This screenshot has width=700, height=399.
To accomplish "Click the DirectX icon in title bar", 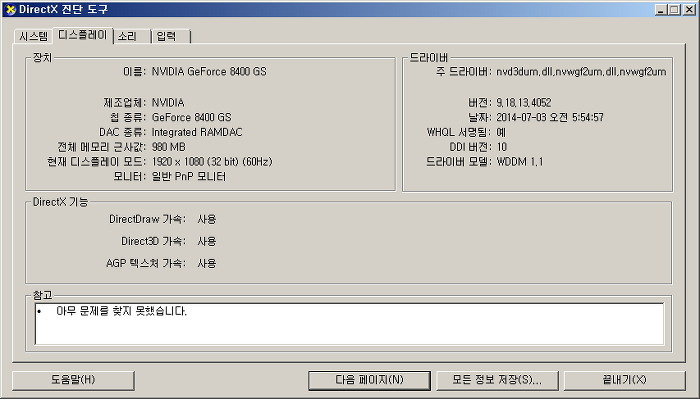I will tap(10, 9).
